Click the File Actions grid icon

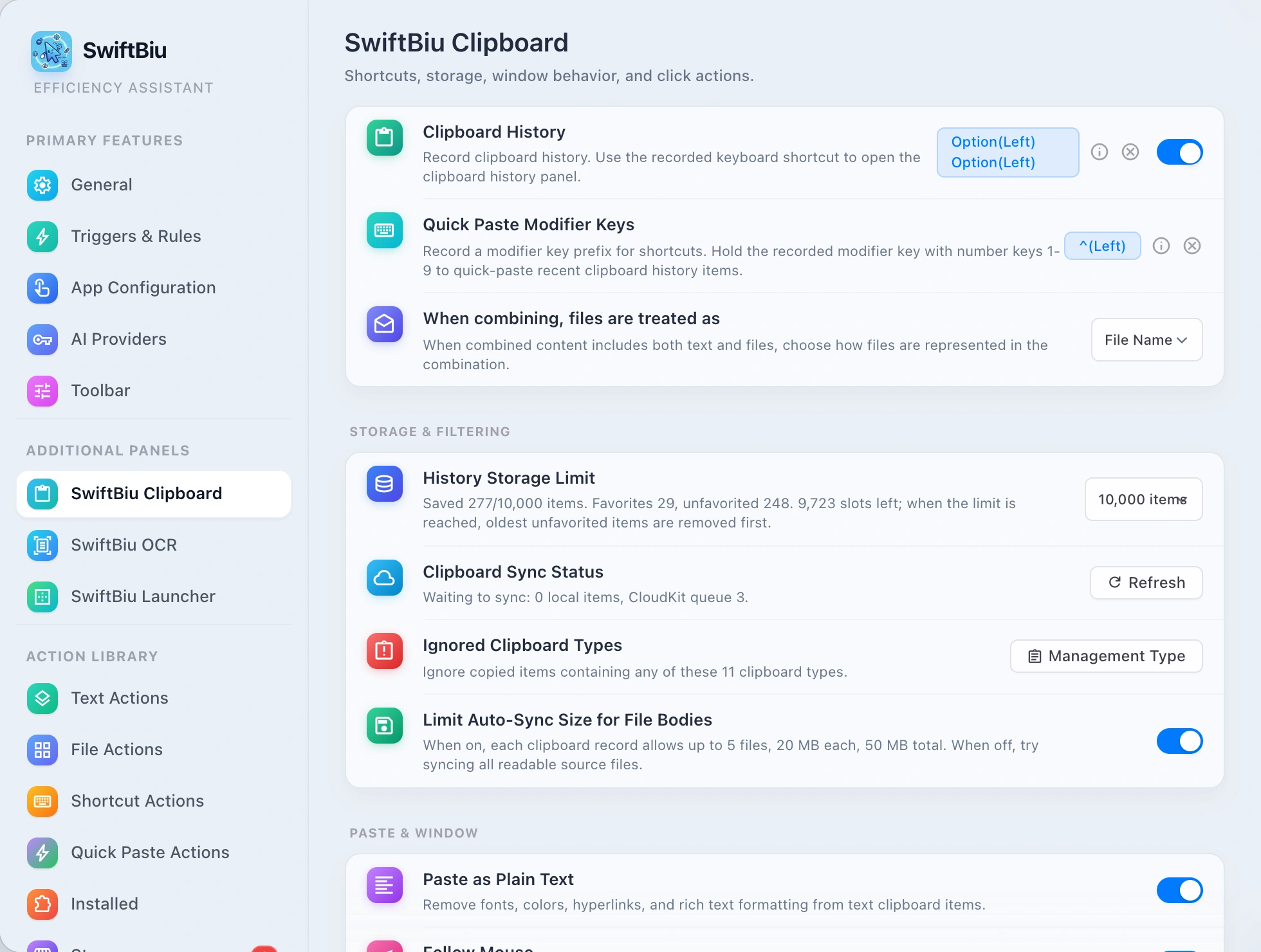[x=42, y=750]
